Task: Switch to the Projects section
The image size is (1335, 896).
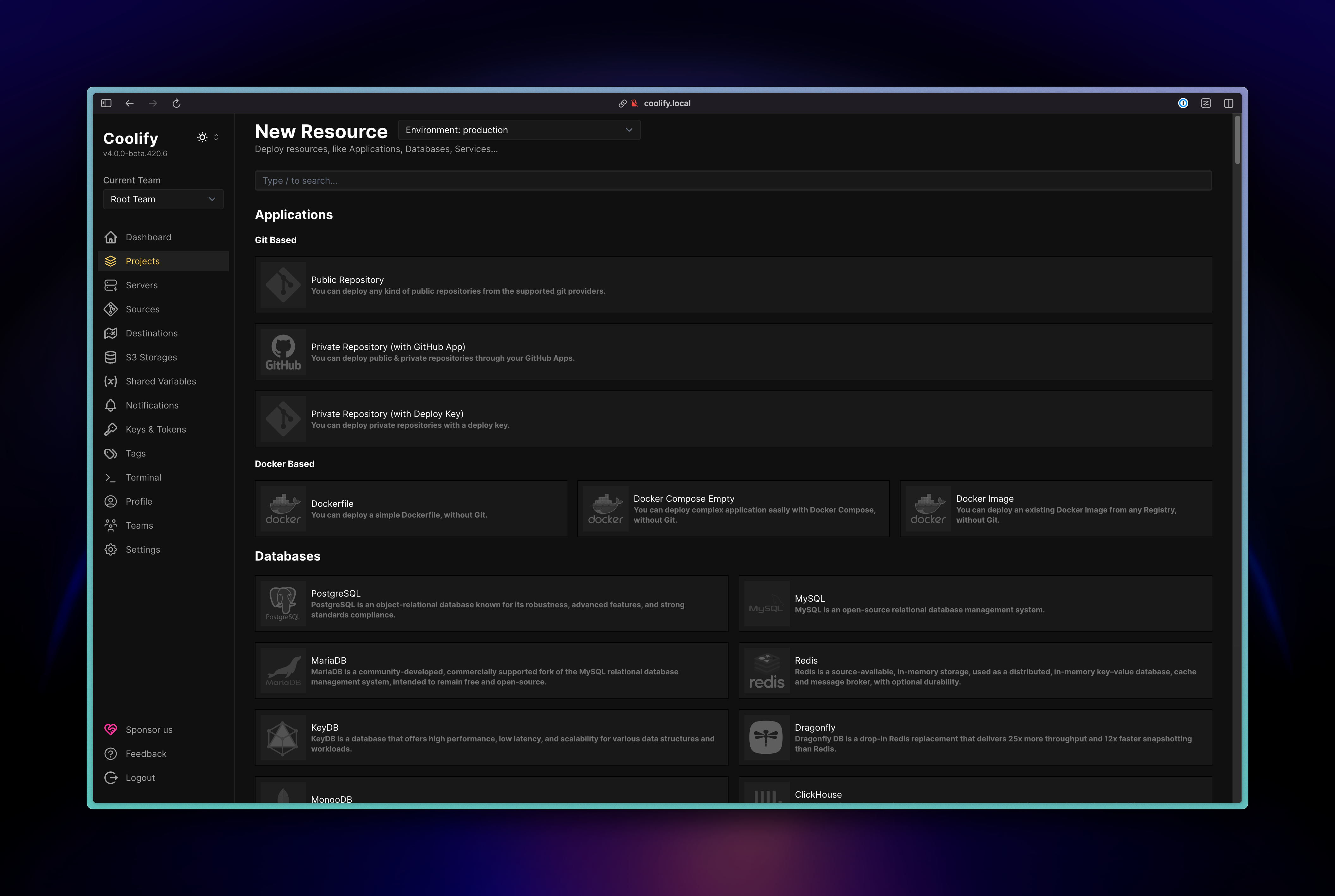Action: click(x=142, y=261)
